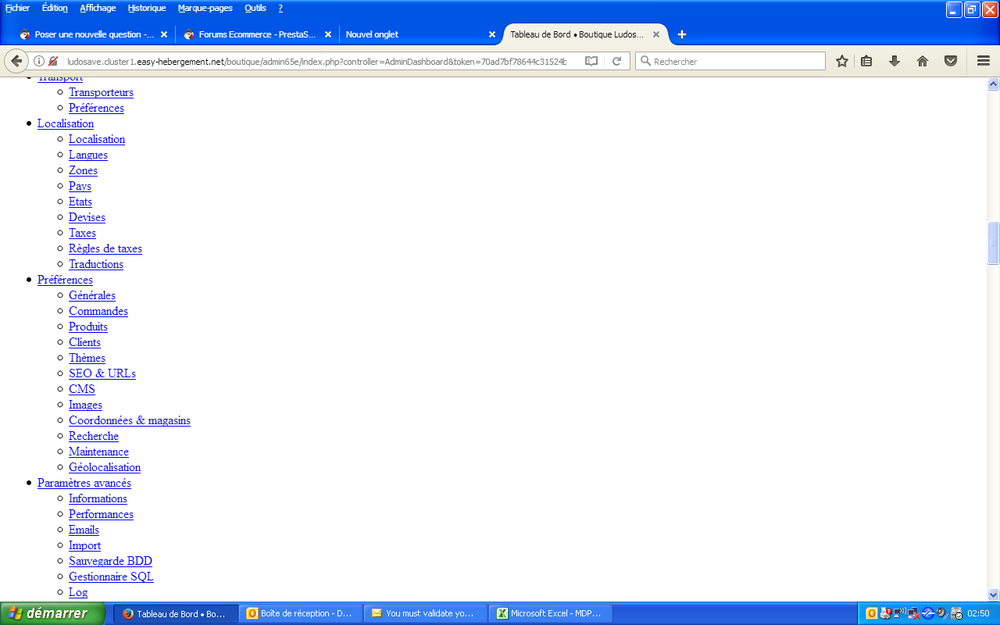Viewport: 1000px width, 625px height.
Task: Click the insecure connection warning icon
Action: click(x=53, y=61)
